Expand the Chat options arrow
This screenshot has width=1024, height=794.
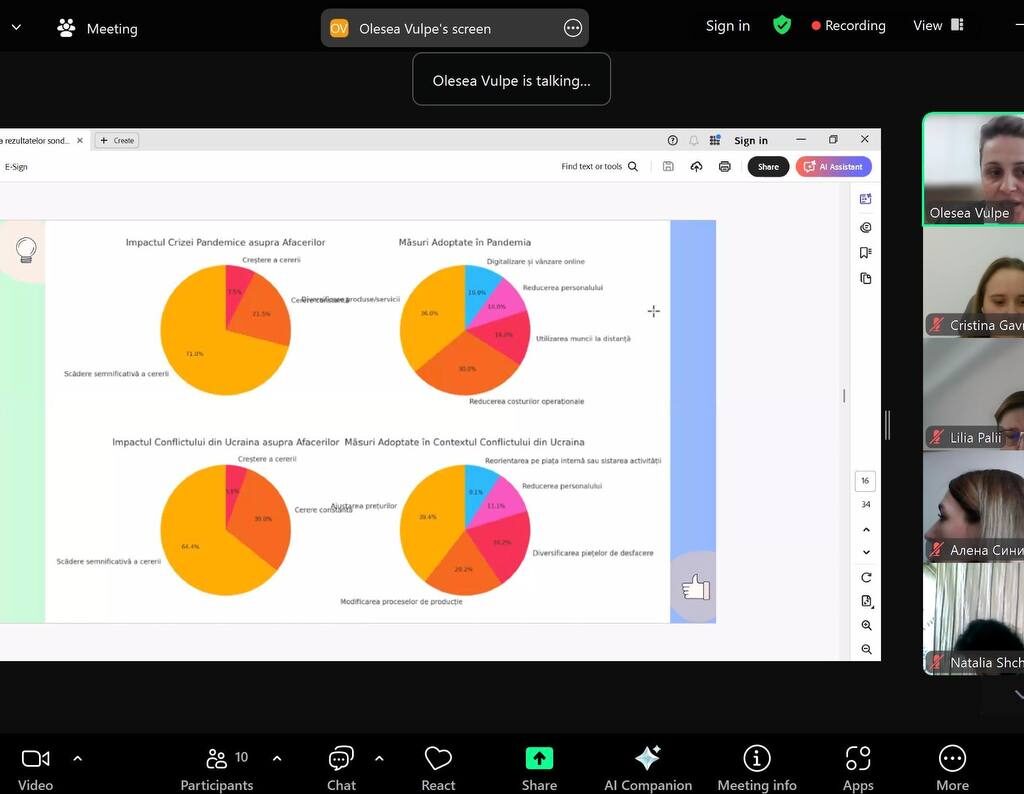tap(379, 758)
